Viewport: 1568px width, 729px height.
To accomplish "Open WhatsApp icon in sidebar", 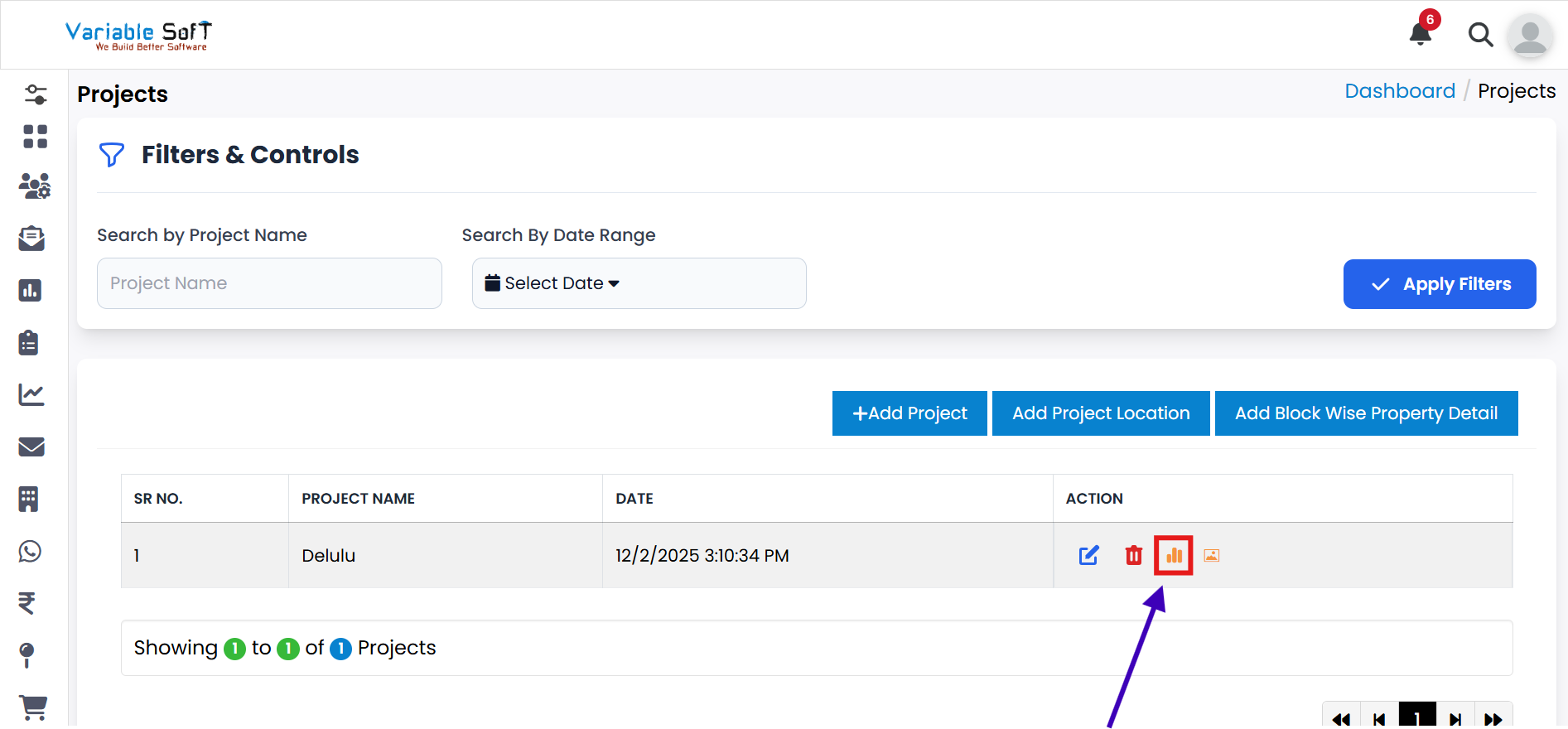I will (x=31, y=551).
